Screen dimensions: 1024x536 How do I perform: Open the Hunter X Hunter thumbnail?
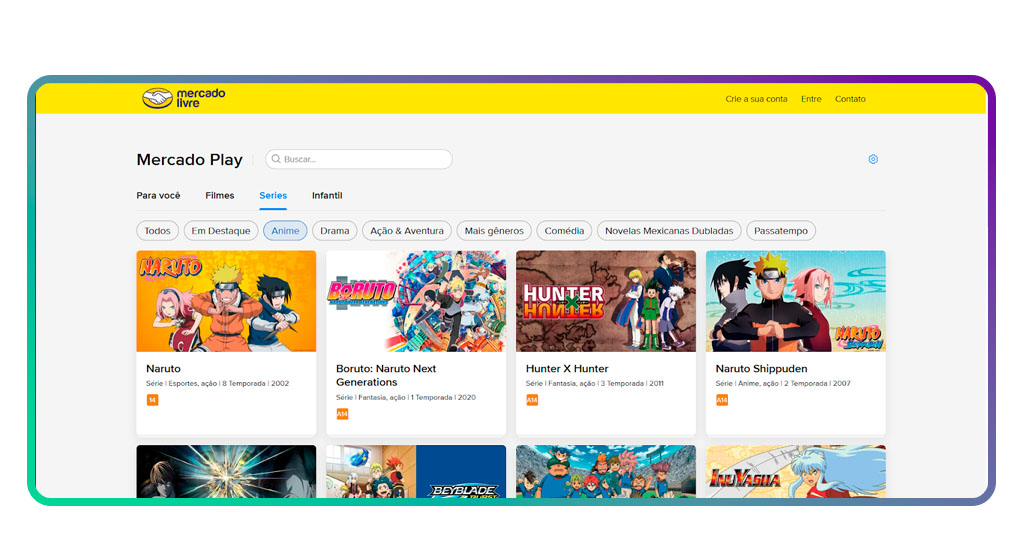606,301
